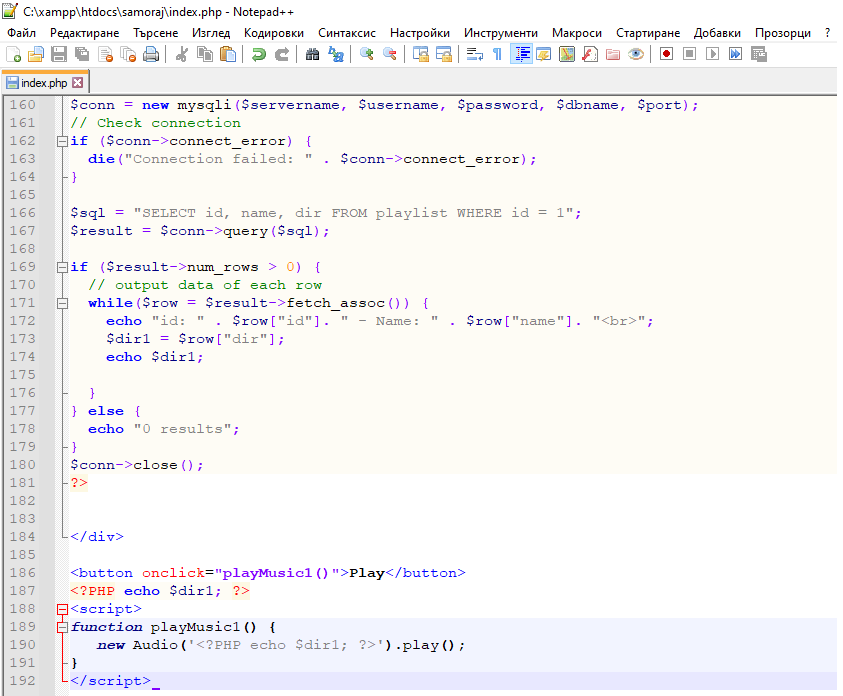Click the word 'mysqli' on line 160
The height and width of the screenshot is (696, 843).
[x=204, y=105]
